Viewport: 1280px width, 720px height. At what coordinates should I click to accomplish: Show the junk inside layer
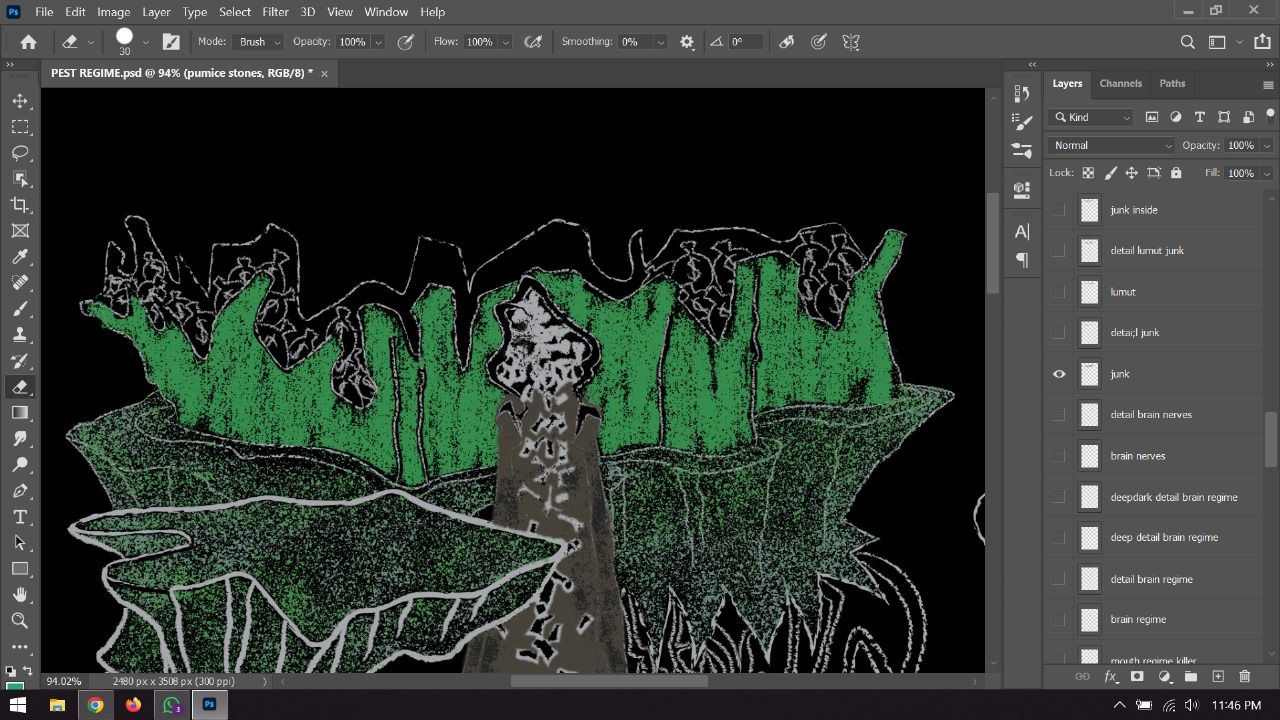(1059, 210)
